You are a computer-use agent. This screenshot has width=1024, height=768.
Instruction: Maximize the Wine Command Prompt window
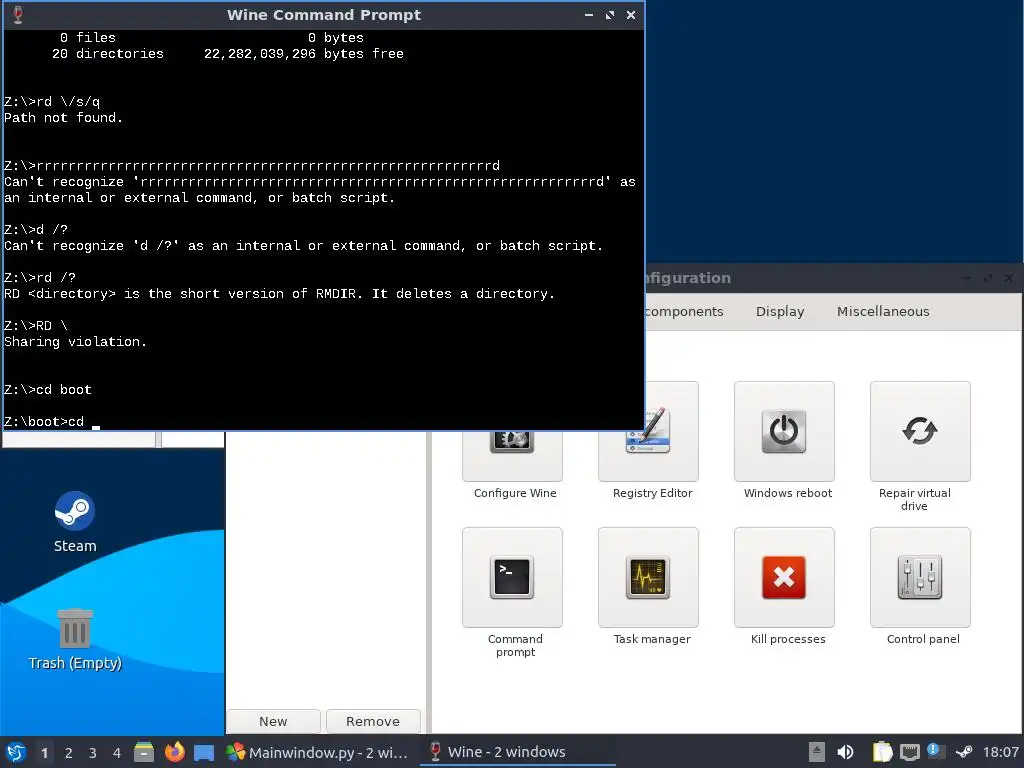(x=610, y=14)
